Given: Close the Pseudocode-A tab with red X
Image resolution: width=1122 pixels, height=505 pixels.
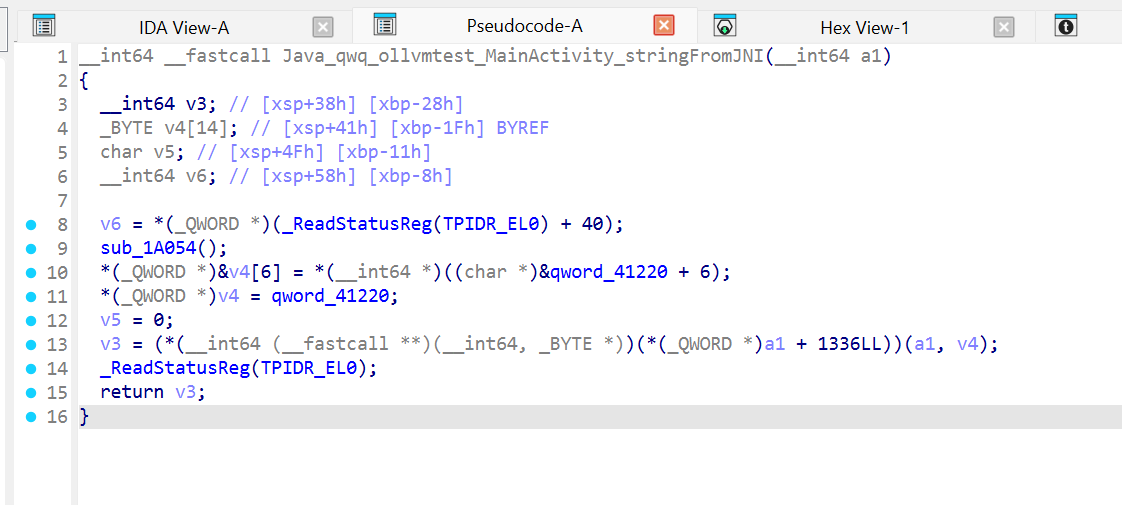Looking at the screenshot, I should [x=664, y=26].
